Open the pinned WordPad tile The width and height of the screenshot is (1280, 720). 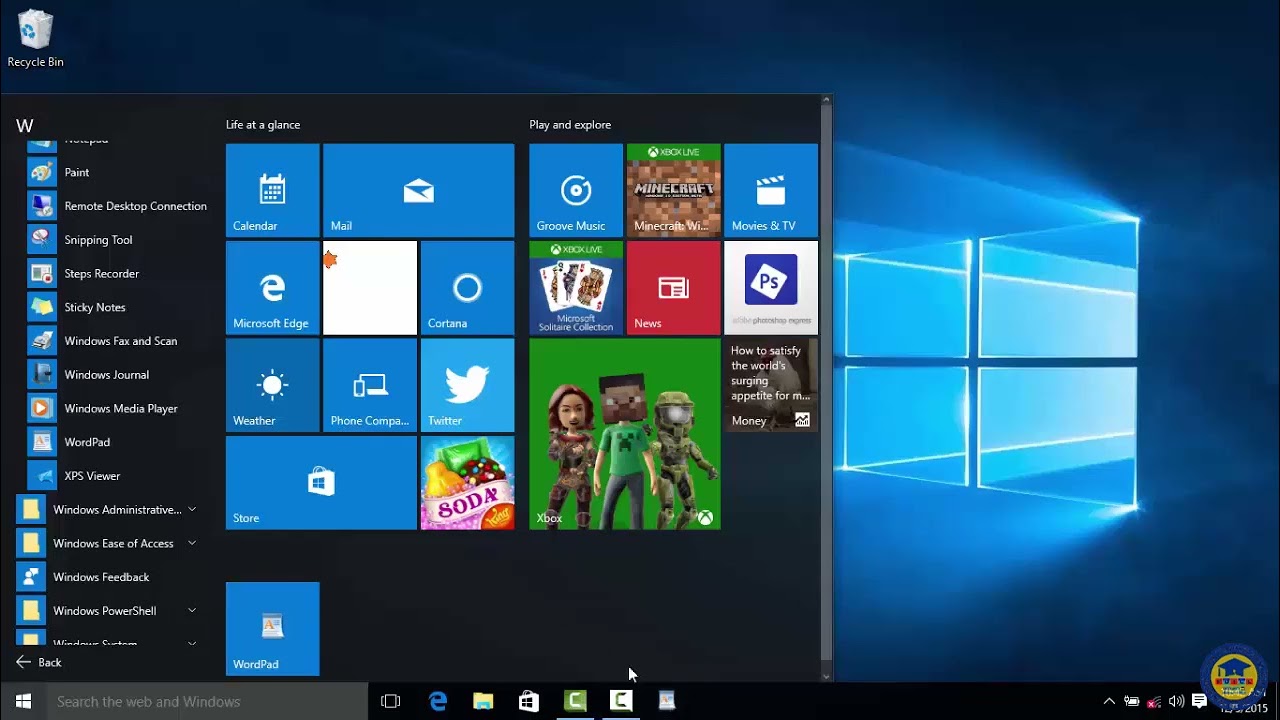[x=272, y=629]
